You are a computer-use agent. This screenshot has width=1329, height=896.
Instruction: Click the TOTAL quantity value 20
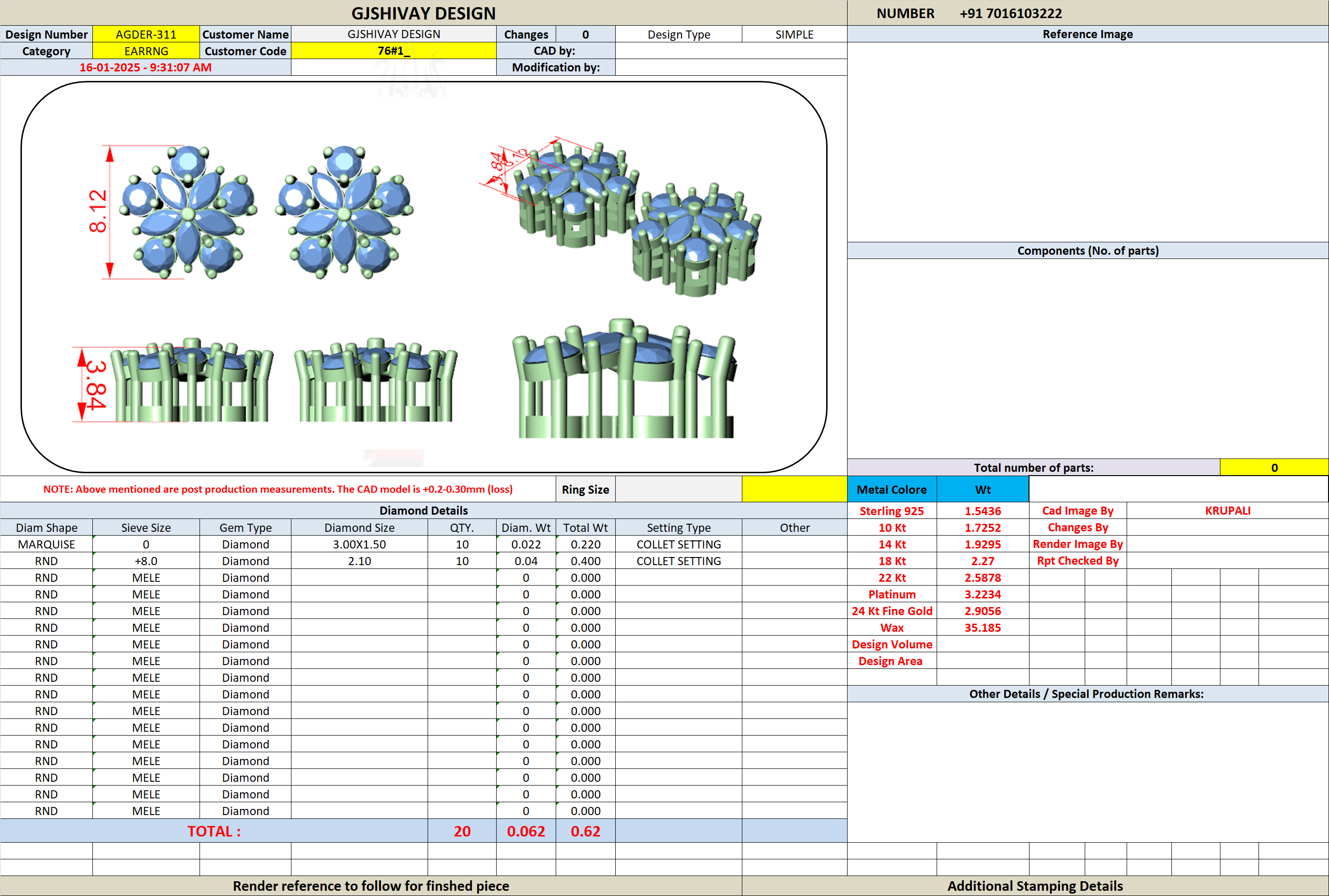pos(462,831)
